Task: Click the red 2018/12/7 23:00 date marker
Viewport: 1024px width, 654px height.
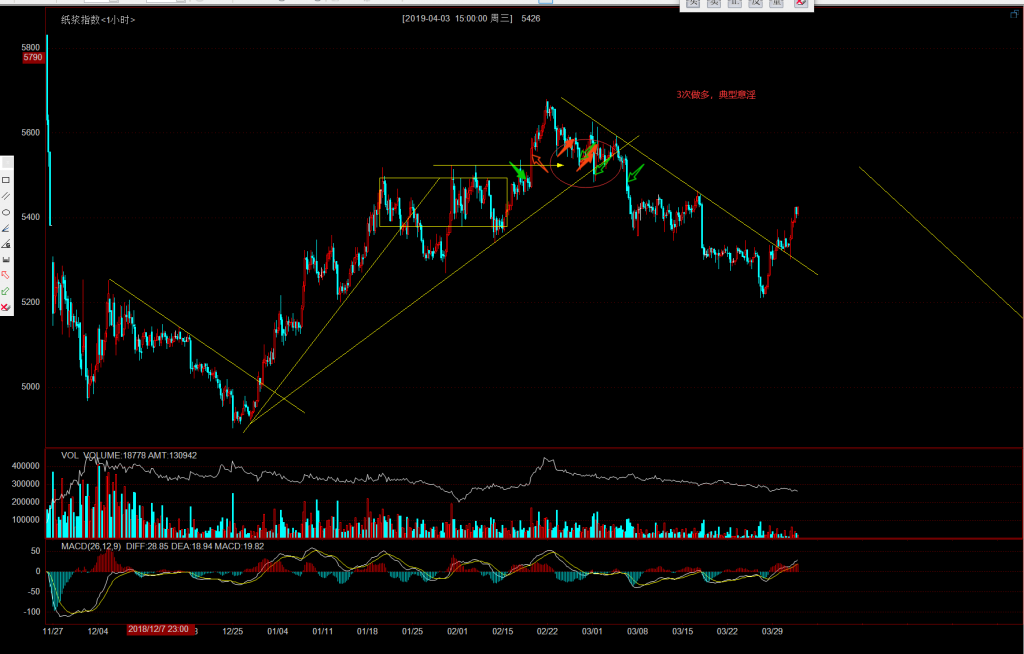Action: click(x=158, y=630)
